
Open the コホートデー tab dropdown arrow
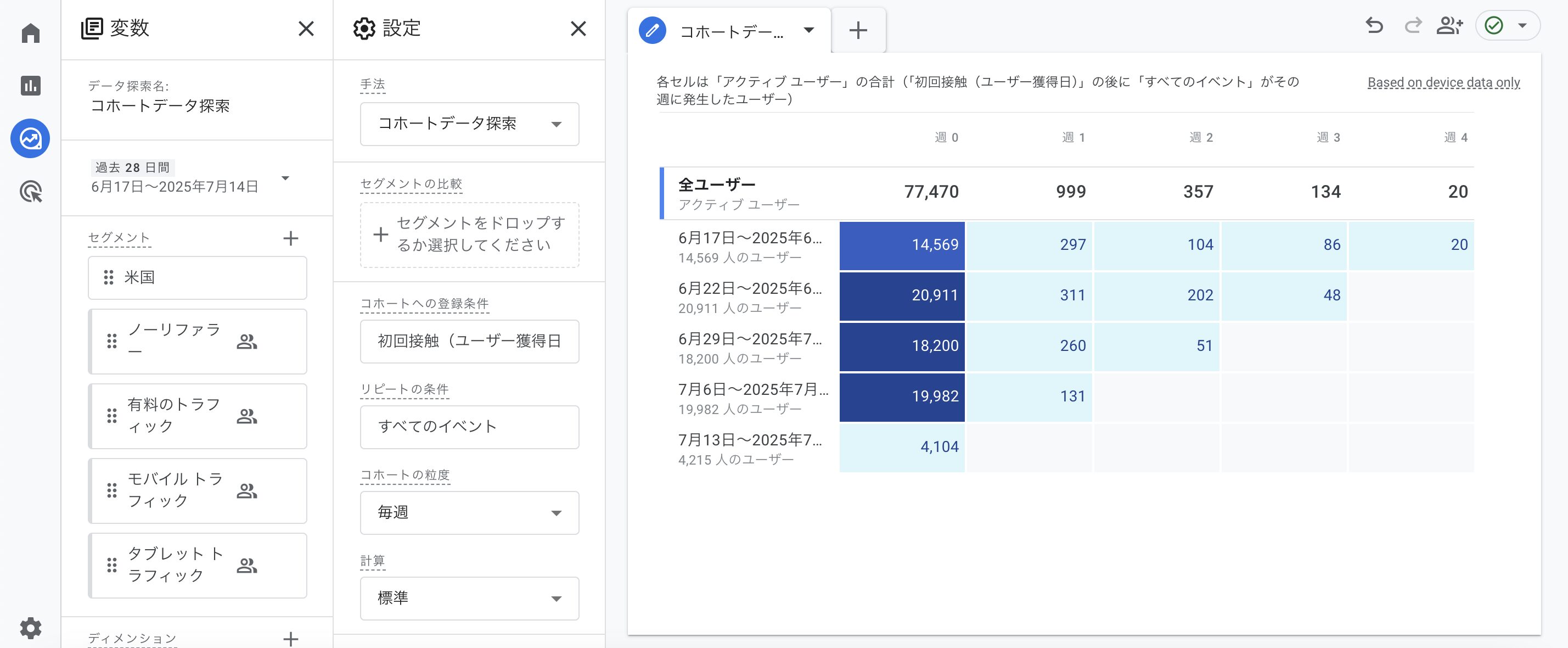[809, 30]
